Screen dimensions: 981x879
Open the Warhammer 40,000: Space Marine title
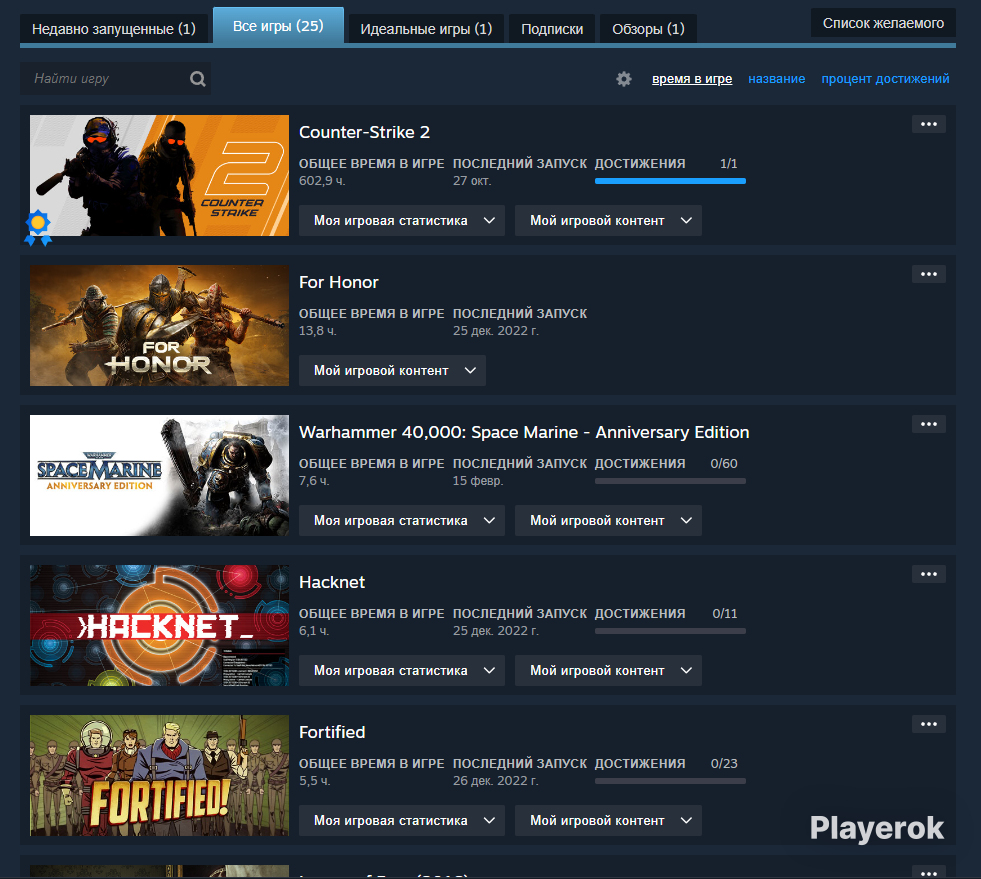click(524, 432)
